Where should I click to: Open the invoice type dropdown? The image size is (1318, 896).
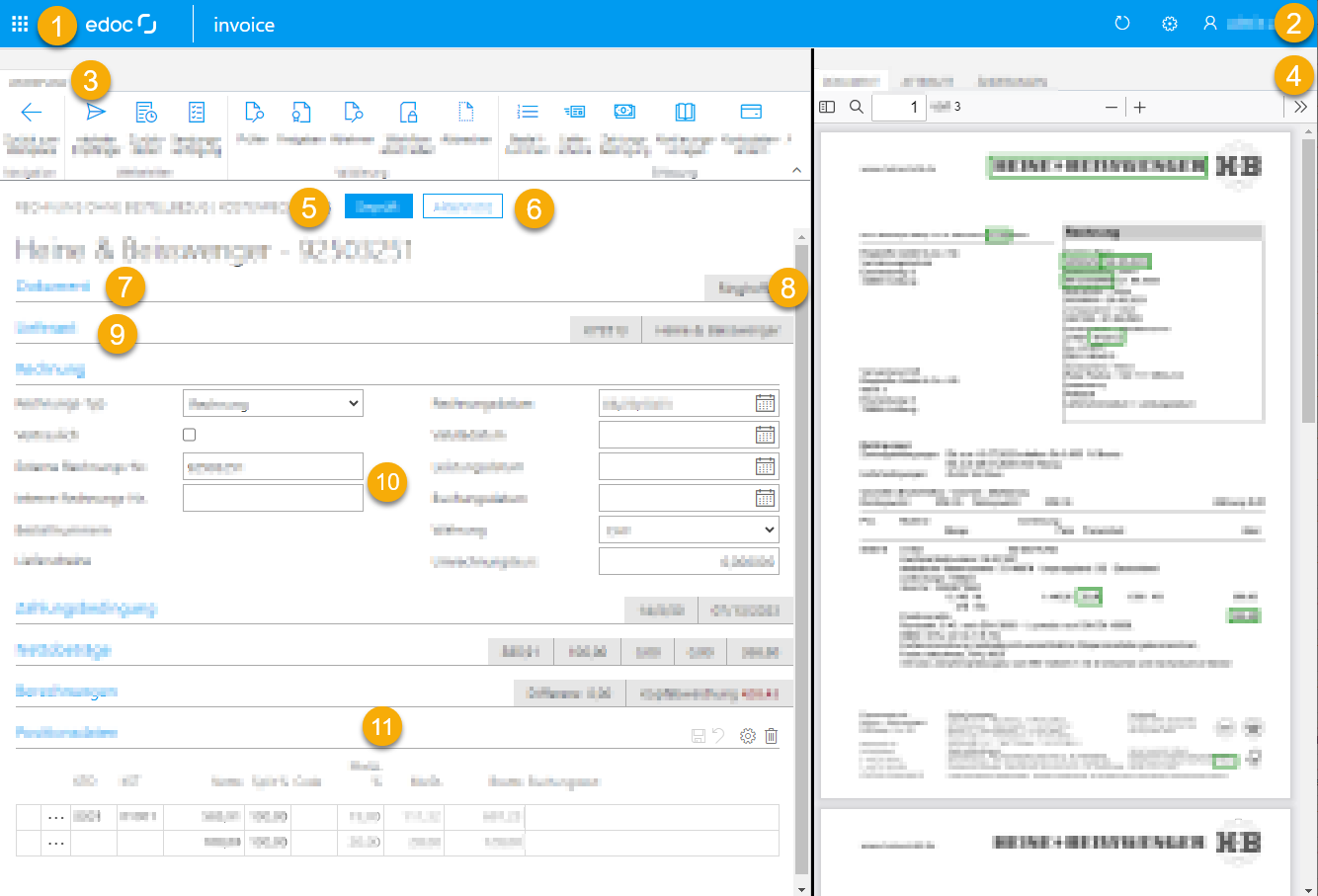click(x=273, y=403)
